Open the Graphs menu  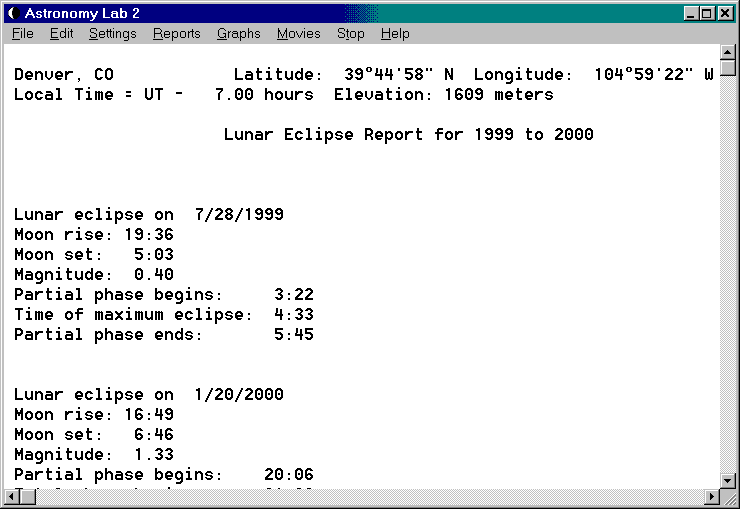tap(238, 33)
